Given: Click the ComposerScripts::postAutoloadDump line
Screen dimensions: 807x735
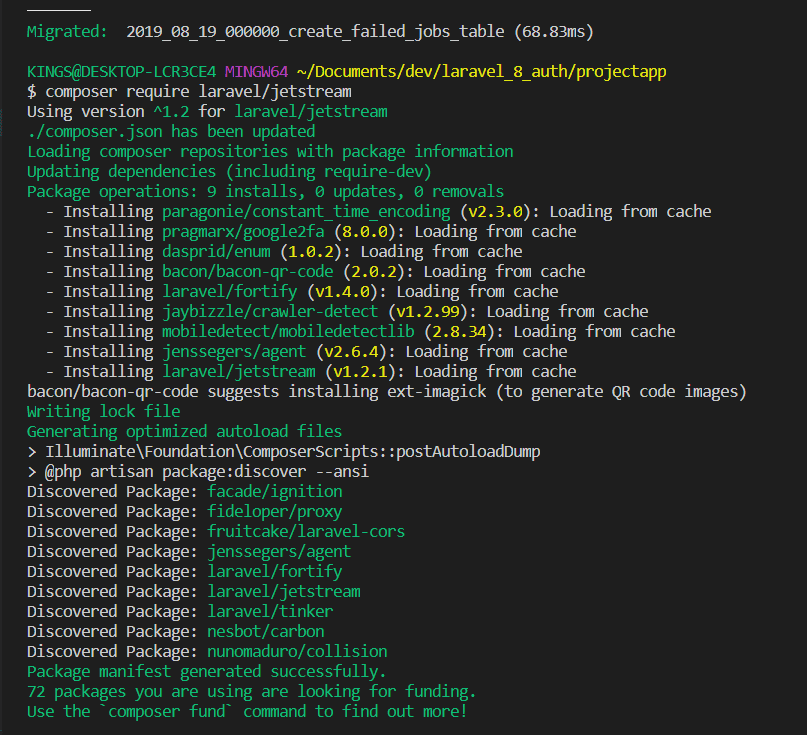Looking at the screenshot, I should 284,451.
